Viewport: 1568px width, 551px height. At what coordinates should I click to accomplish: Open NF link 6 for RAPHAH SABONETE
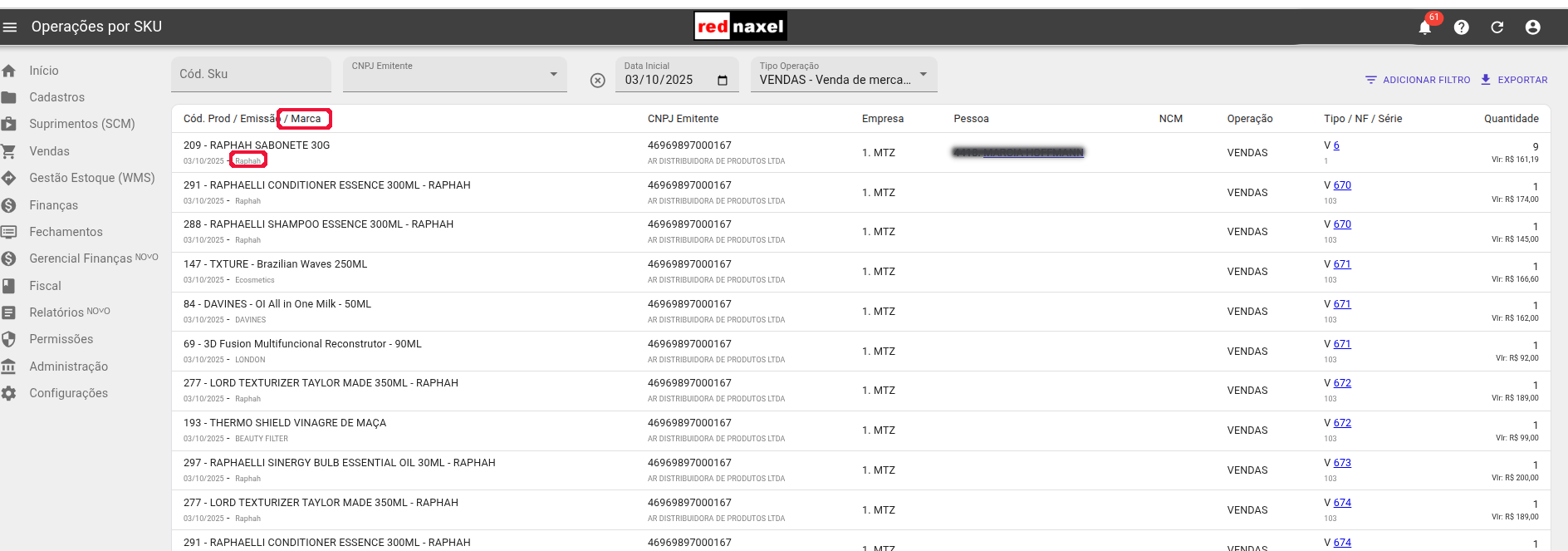tap(1336, 145)
